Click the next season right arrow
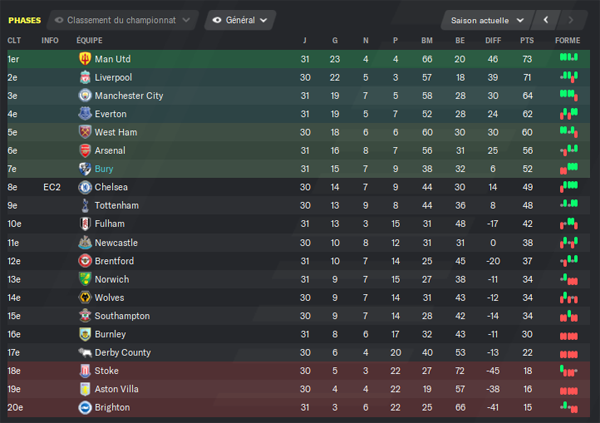Screen dimensions: 600x423 pyautogui.click(x=571, y=20)
